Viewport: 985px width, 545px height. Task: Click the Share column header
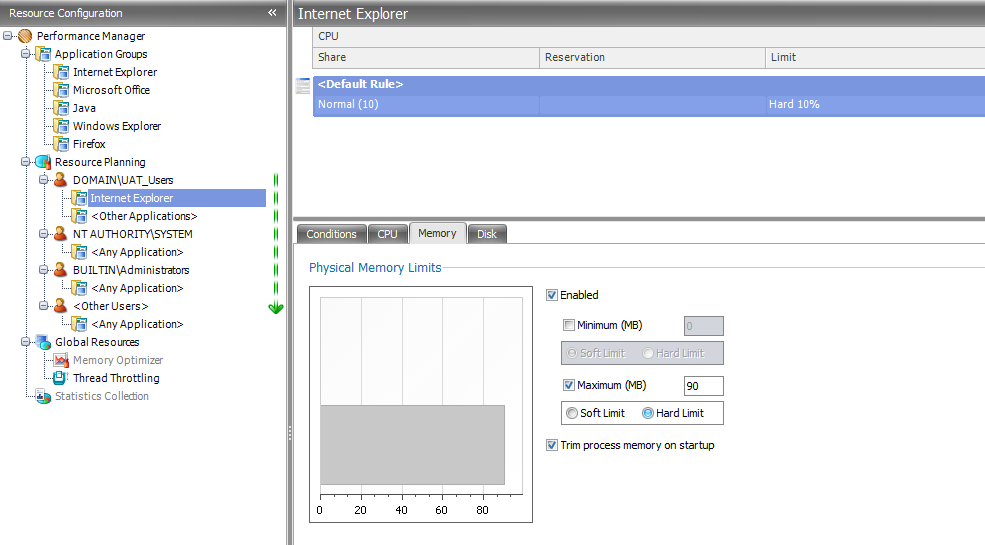coord(426,57)
